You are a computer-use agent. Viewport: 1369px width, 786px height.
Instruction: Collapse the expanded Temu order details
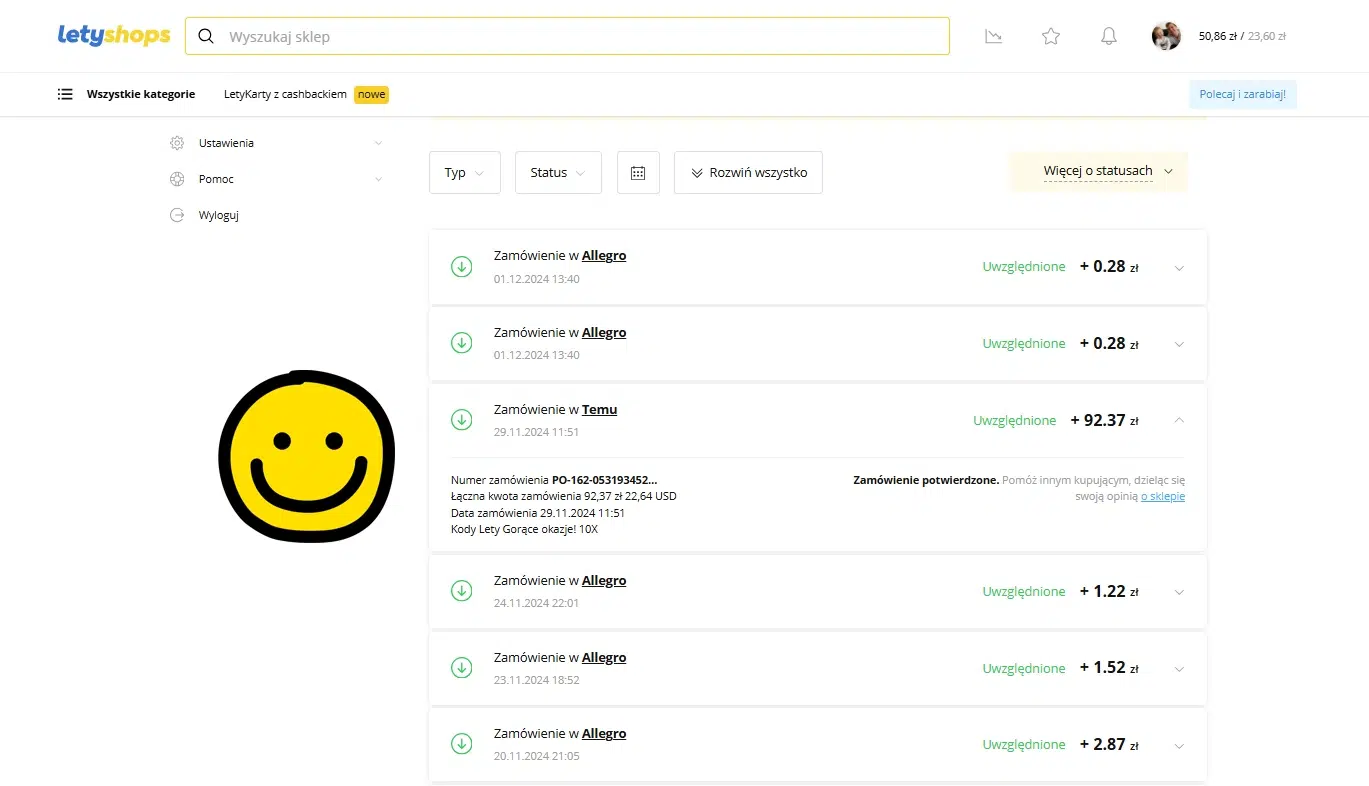click(1179, 420)
